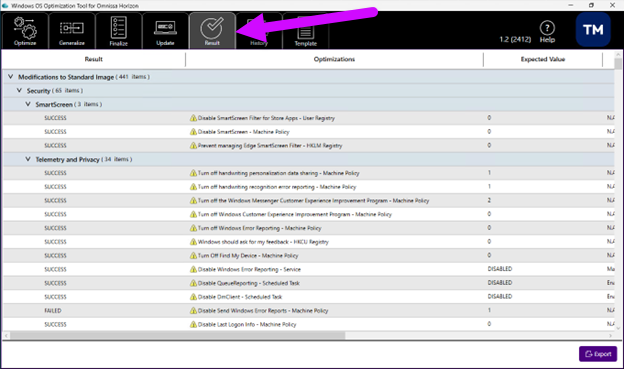Switch to the Generalize tab
The image size is (624, 369).
(72, 31)
